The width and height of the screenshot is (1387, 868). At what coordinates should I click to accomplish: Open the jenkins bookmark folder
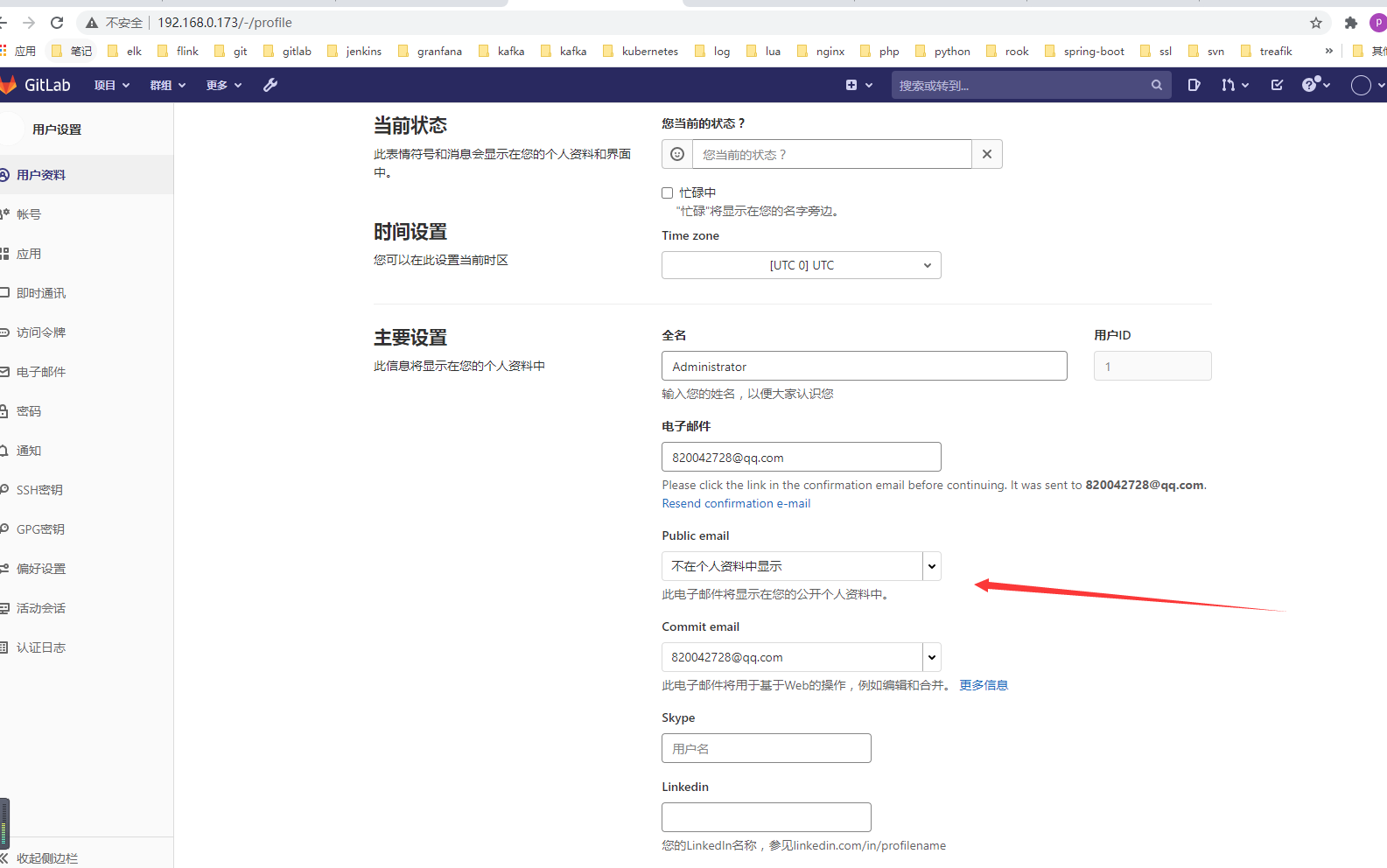pos(354,51)
